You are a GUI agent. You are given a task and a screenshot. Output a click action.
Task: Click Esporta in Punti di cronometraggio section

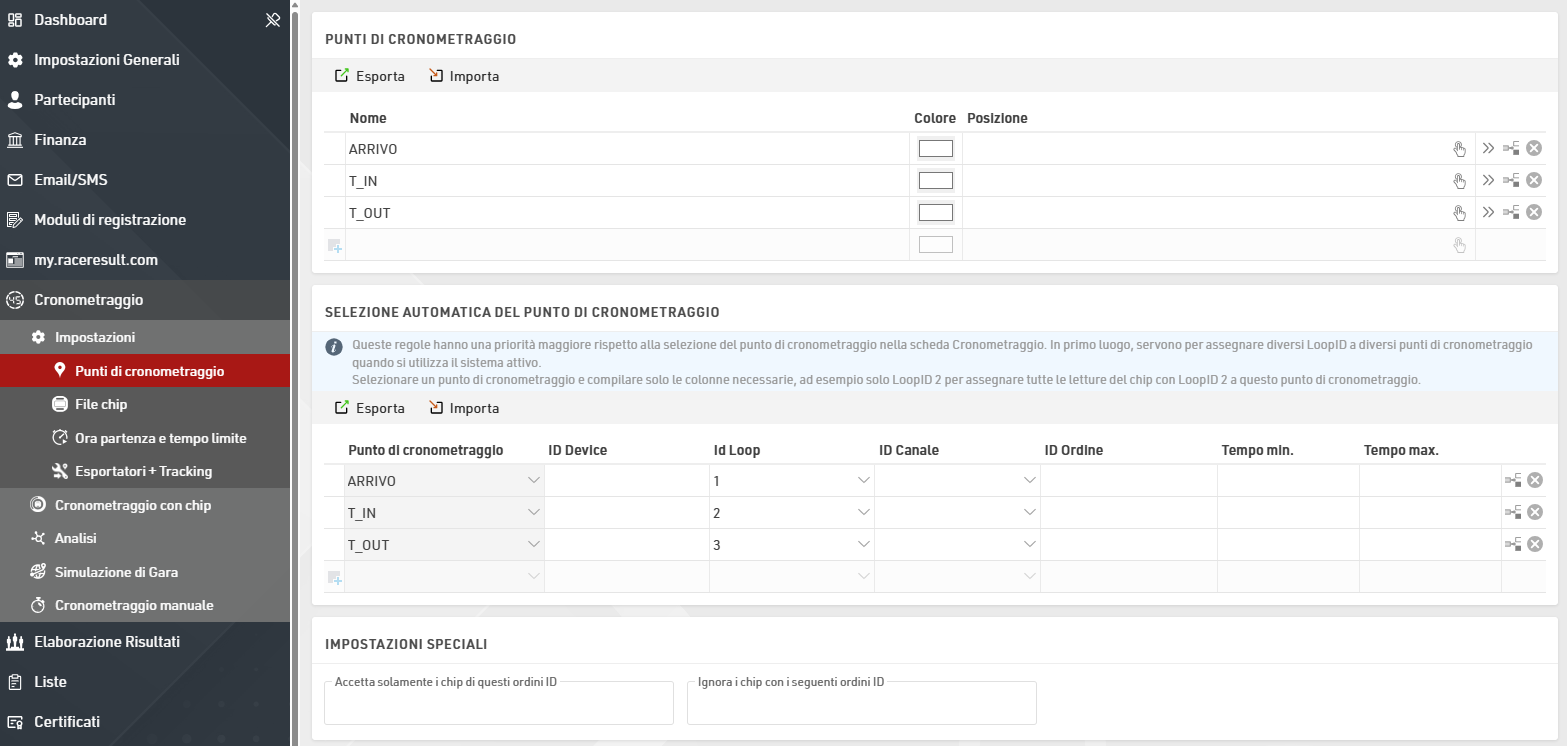tap(369, 76)
